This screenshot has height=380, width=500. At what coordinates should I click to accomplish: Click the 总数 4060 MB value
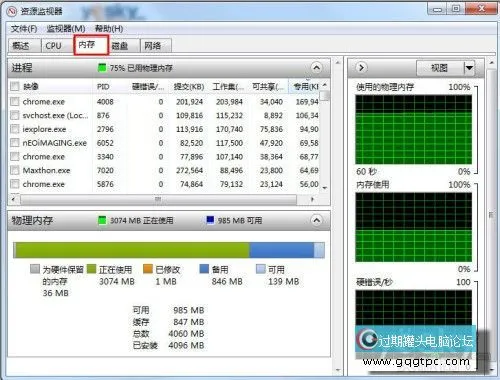[x=186, y=334]
